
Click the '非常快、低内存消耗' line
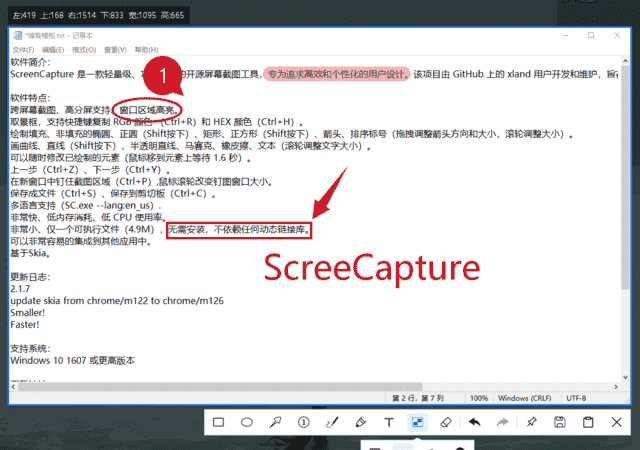point(88,217)
